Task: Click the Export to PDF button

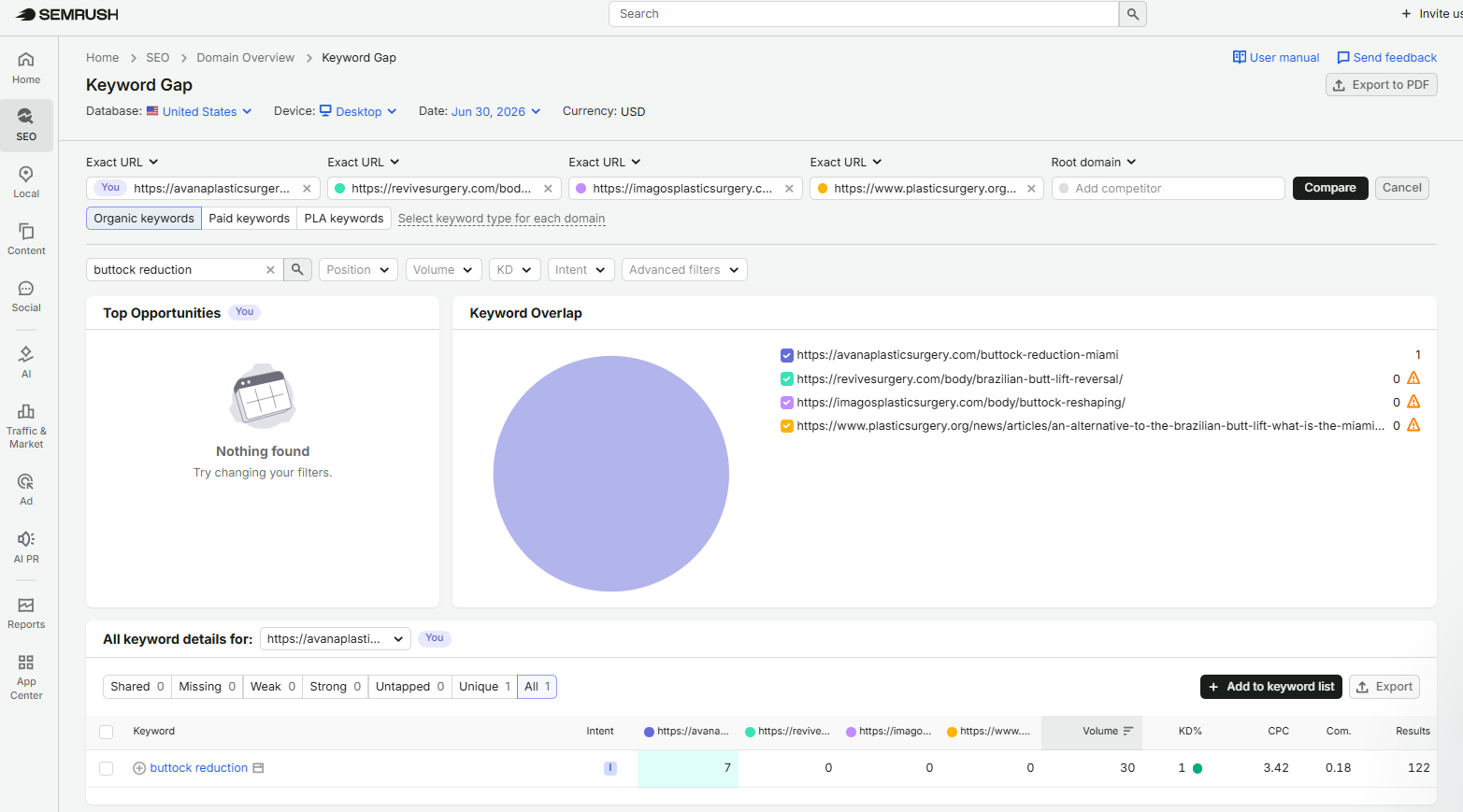Action: (1382, 85)
